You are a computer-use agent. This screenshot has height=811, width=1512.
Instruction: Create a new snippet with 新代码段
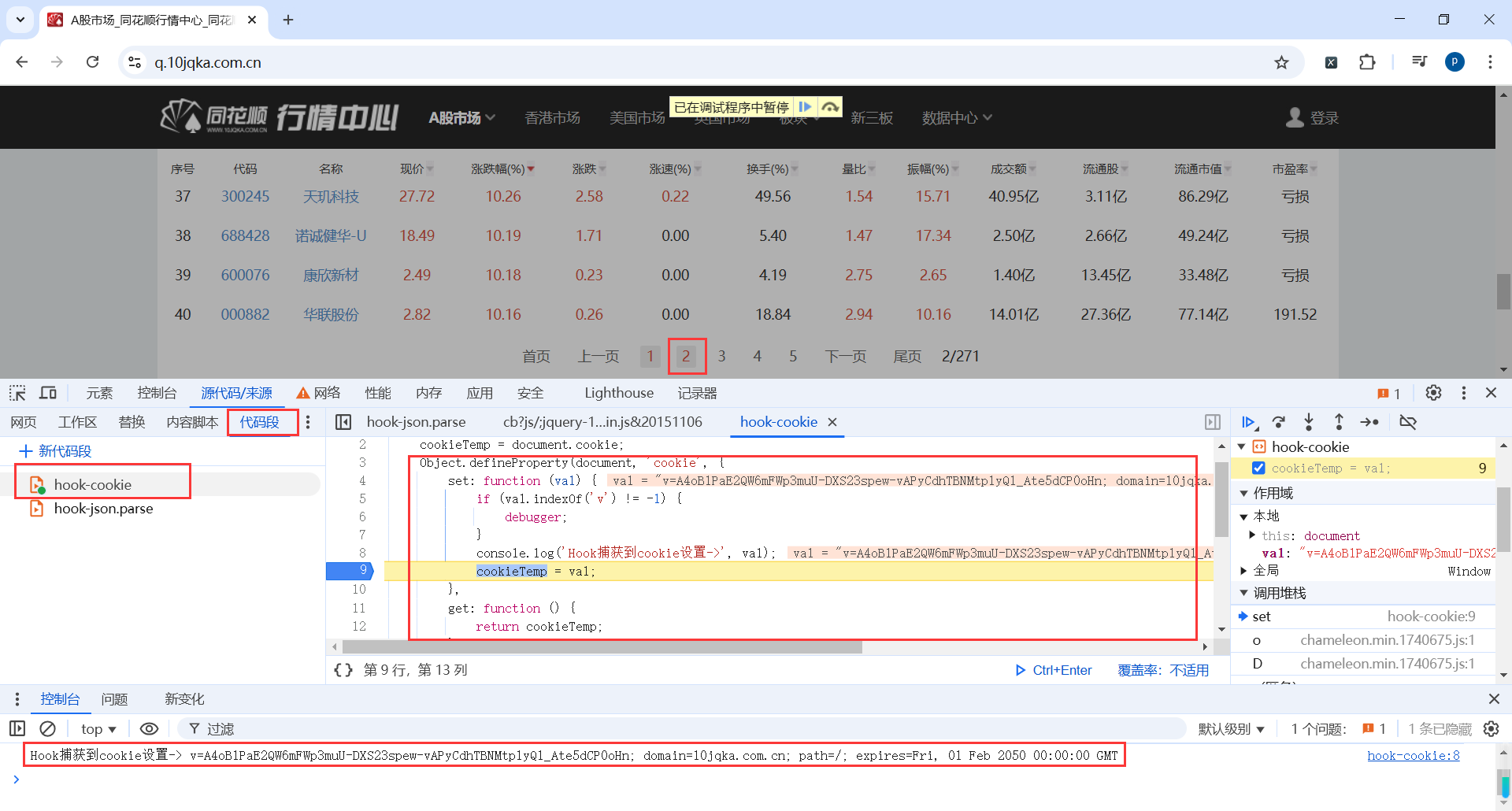[55, 451]
